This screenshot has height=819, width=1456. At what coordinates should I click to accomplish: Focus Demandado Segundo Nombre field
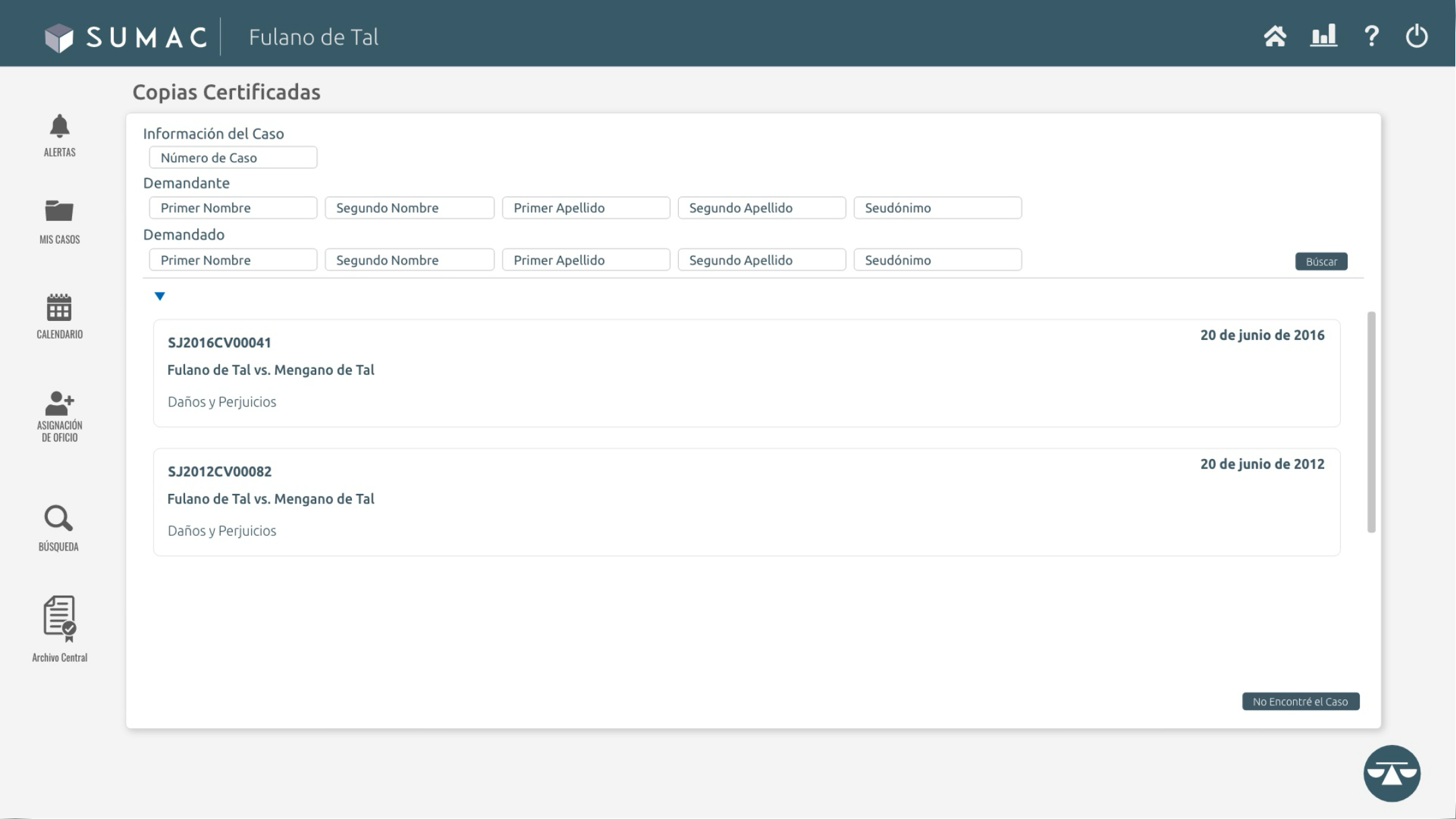[x=409, y=260]
